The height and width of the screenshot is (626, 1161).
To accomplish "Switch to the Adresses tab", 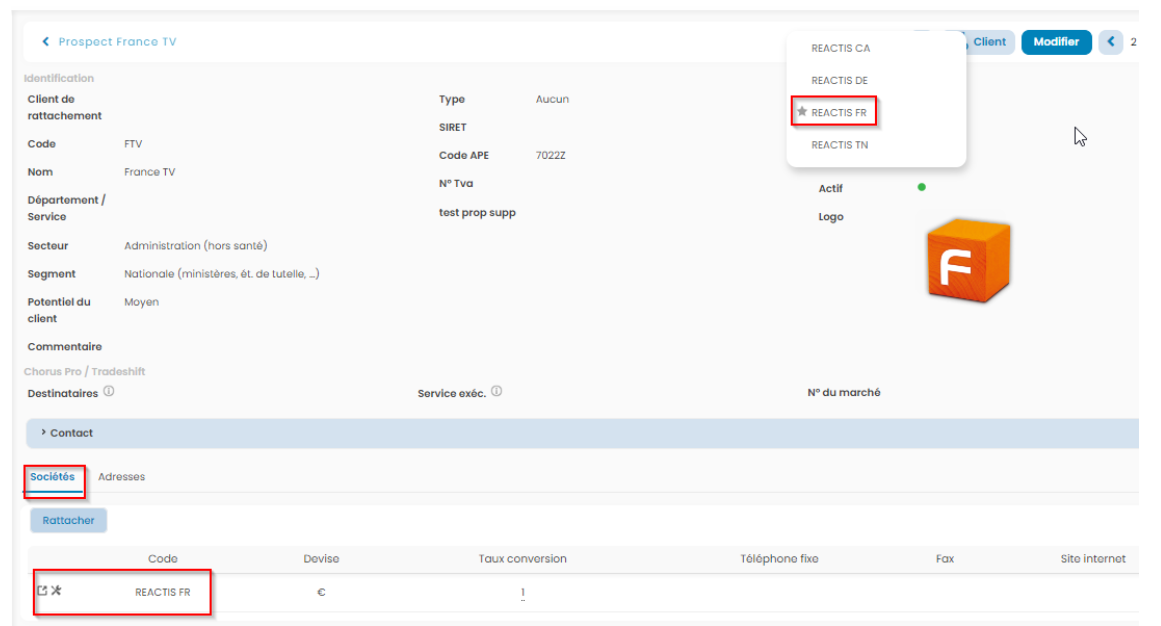I will [x=121, y=477].
